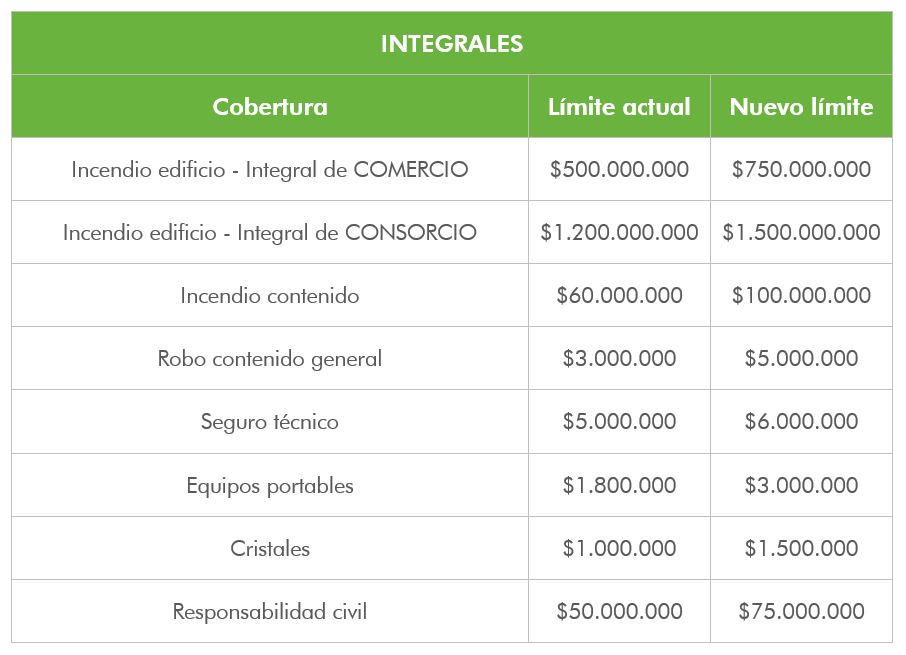Select the $100.000.000 new limit value

[x=801, y=295]
